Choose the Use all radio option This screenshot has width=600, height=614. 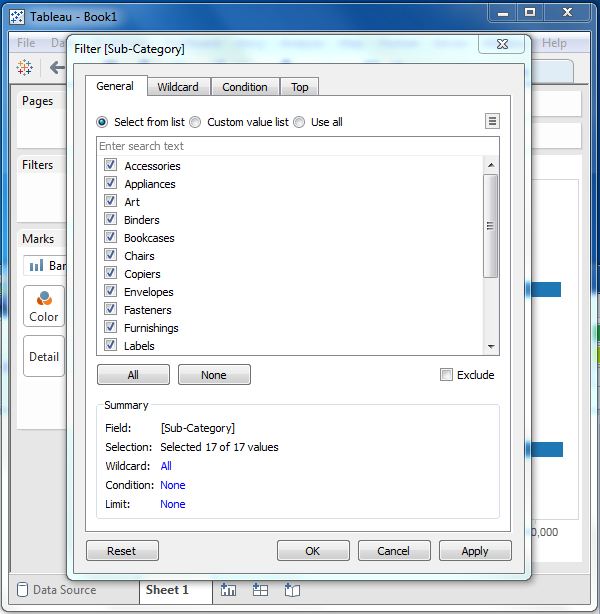[x=299, y=122]
